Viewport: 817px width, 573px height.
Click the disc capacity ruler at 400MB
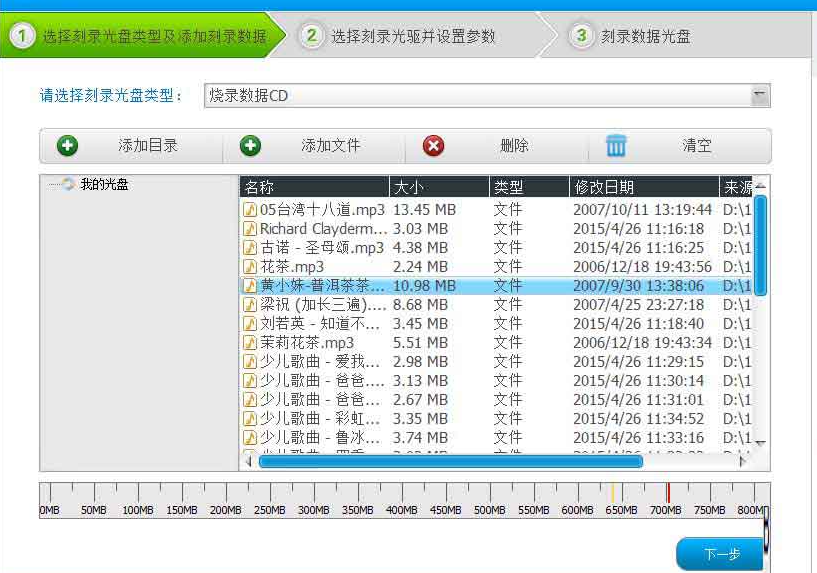pyautogui.click(x=402, y=497)
